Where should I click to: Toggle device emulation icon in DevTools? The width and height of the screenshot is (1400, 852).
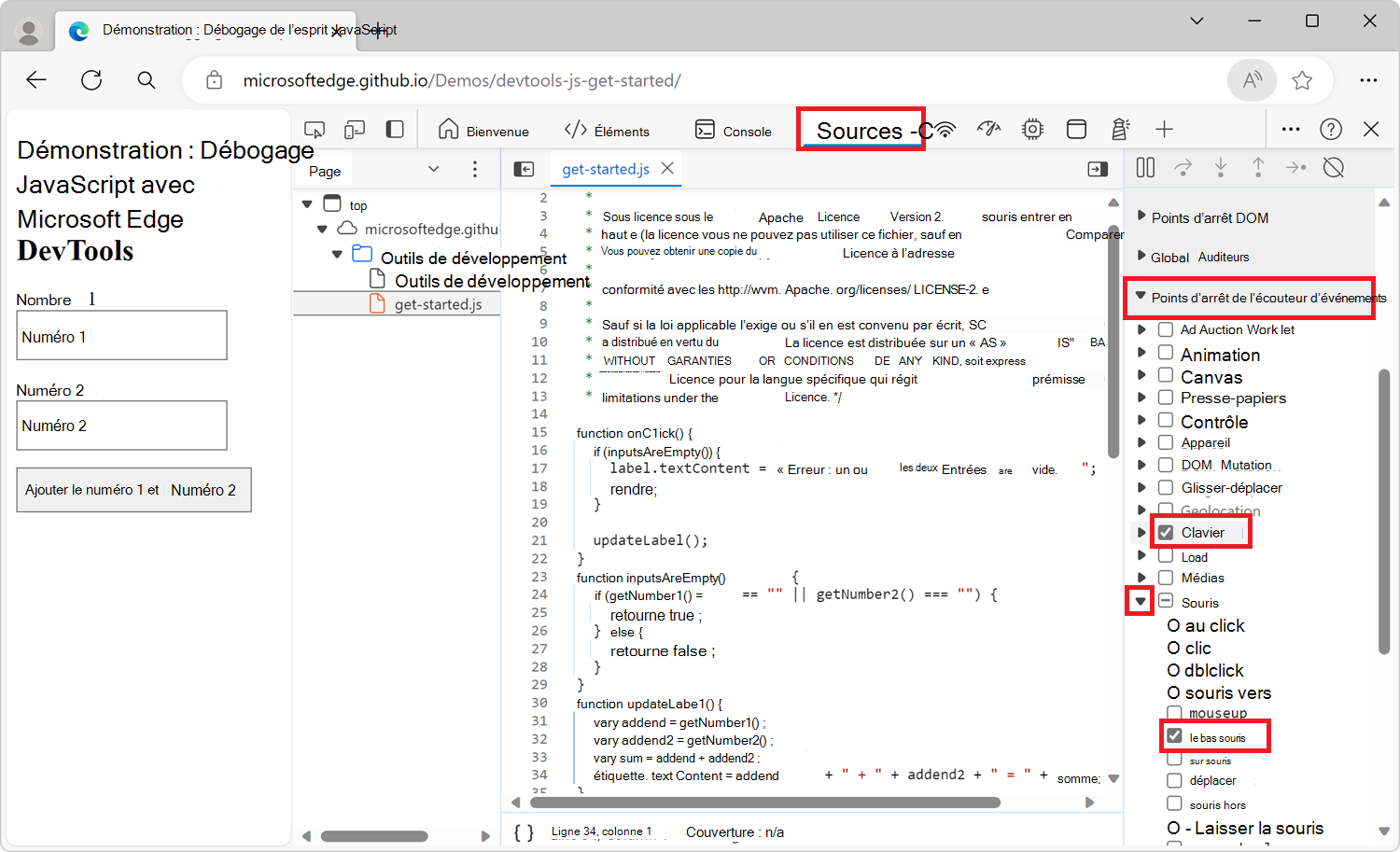(x=355, y=130)
